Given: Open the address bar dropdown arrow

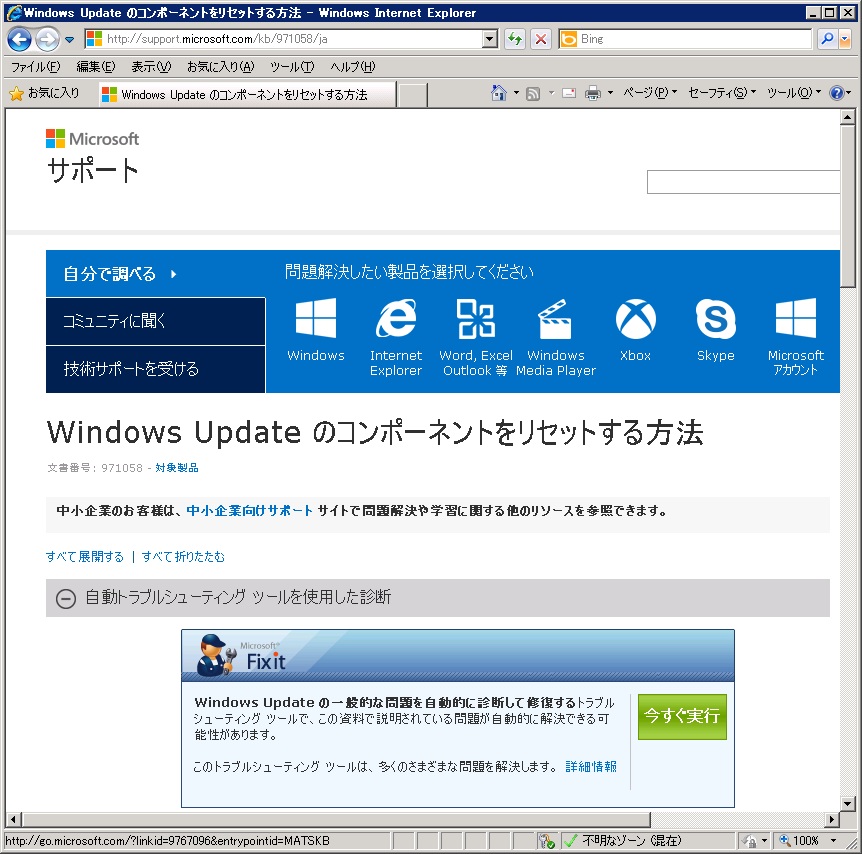Looking at the screenshot, I should click(490, 39).
